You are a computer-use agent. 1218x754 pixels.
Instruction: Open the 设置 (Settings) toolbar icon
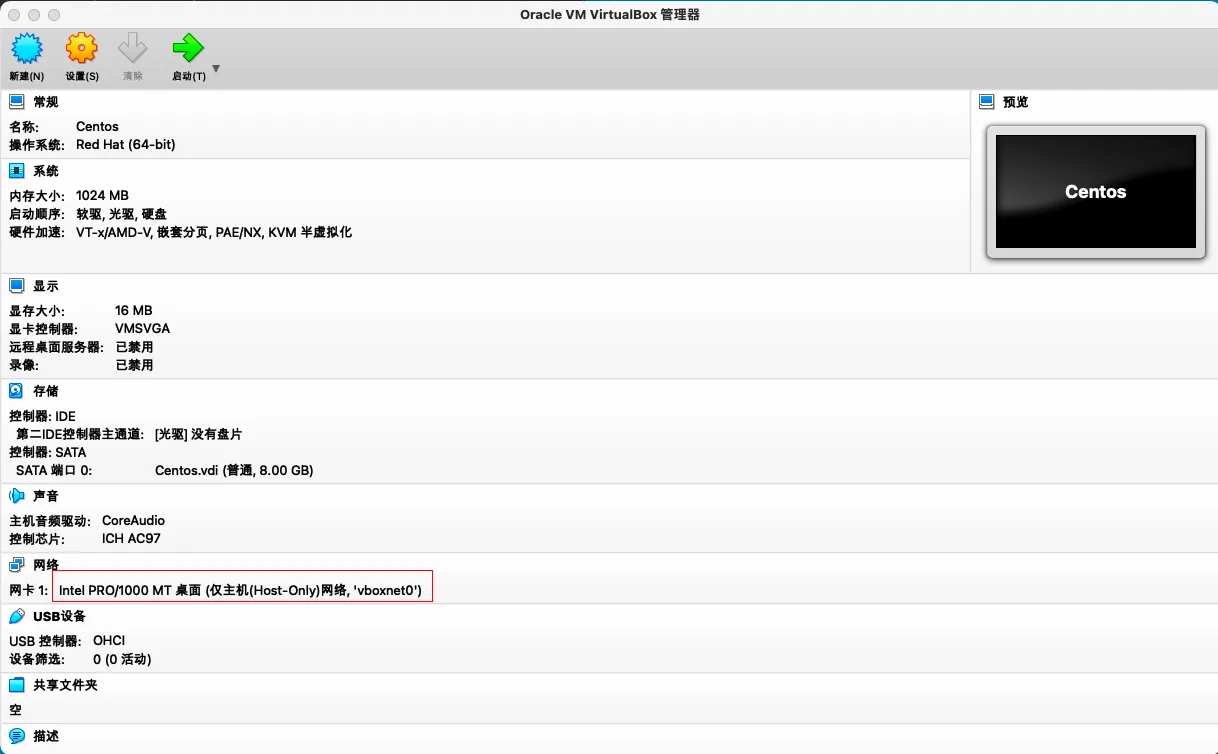[x=81, y=46]
